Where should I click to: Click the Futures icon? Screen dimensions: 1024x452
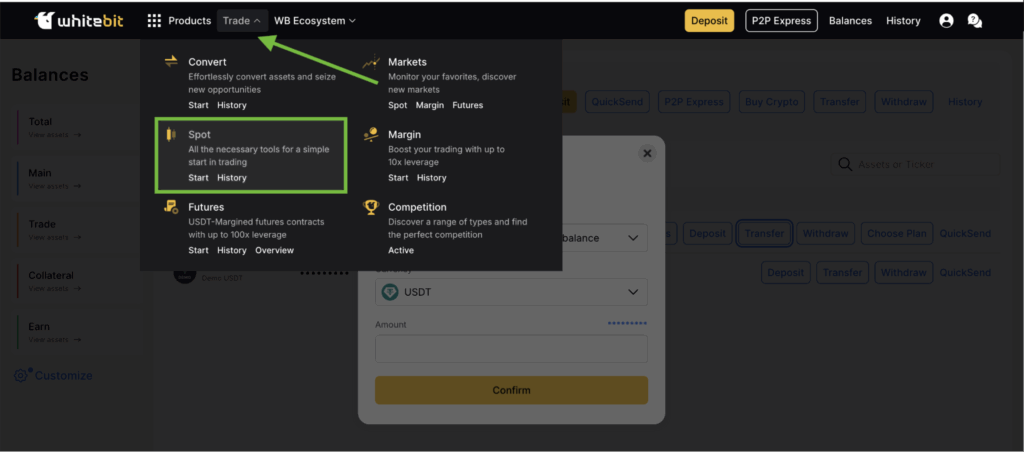[171, 207]
